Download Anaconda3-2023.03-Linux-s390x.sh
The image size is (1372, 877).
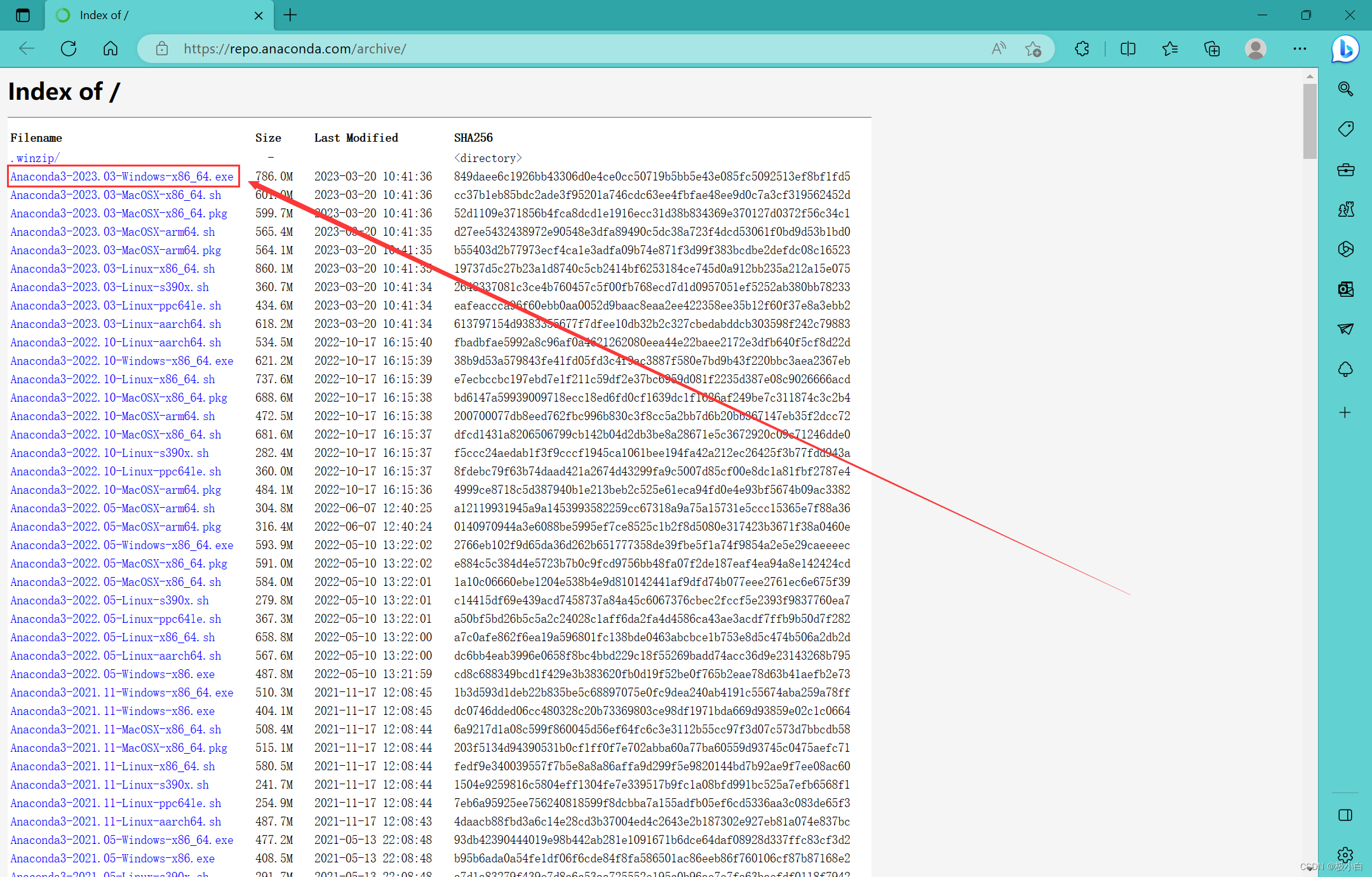pos(109,287)
